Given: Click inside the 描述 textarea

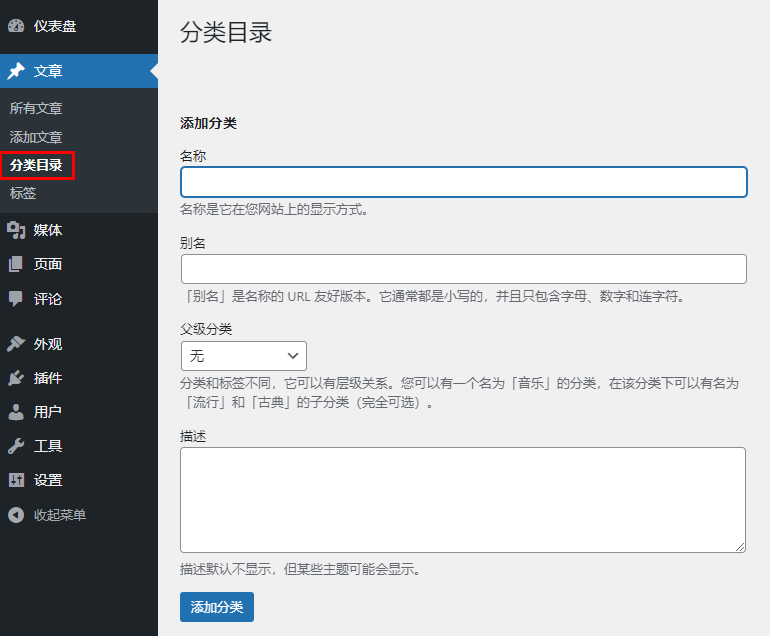Looking at the screenshot, I should point(462,499).
